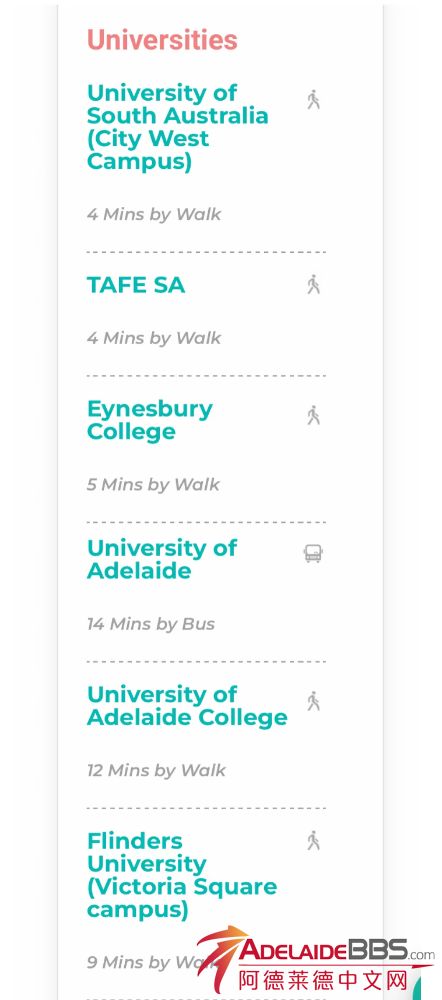Click walking icon beside University of South Australia

pos(313,99)
